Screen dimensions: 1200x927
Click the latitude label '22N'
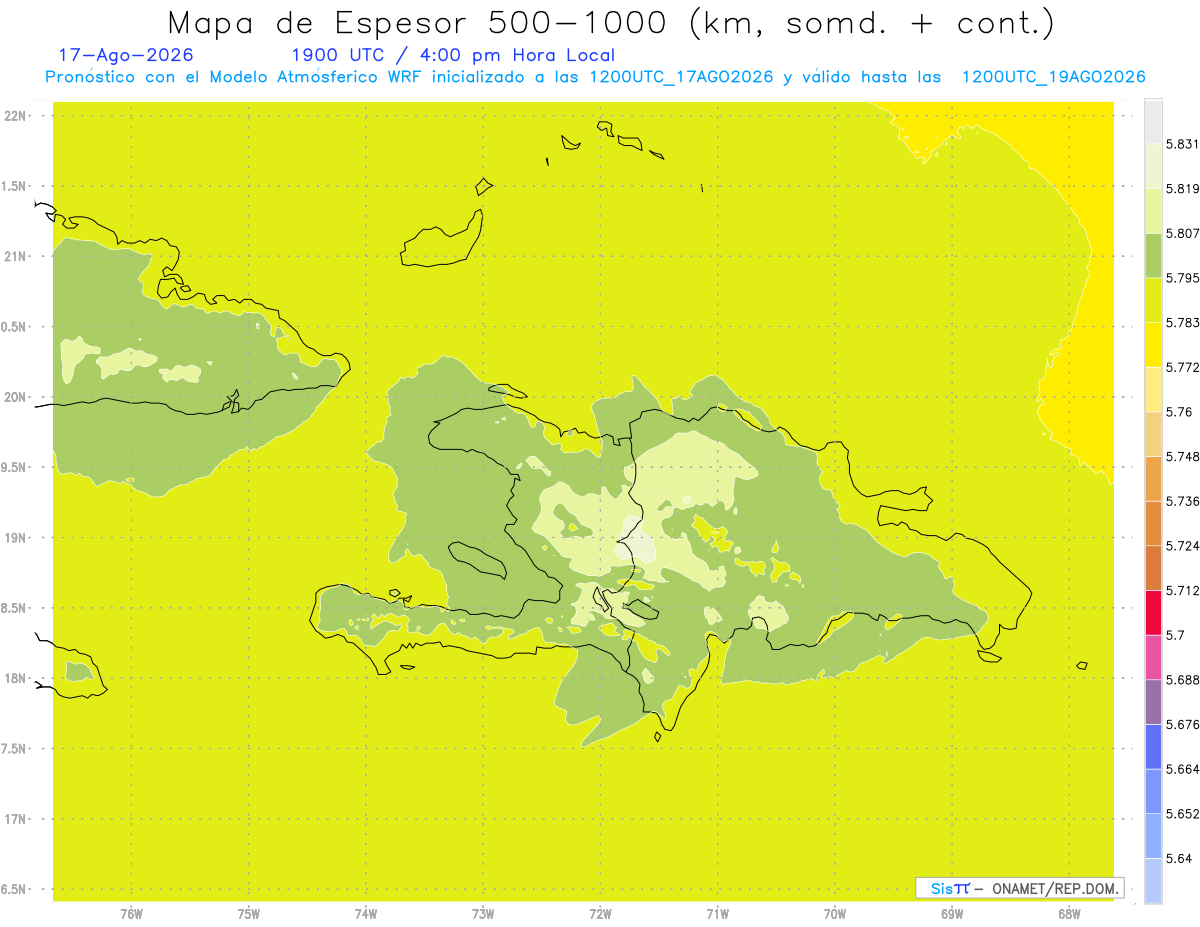pos(15,116)
